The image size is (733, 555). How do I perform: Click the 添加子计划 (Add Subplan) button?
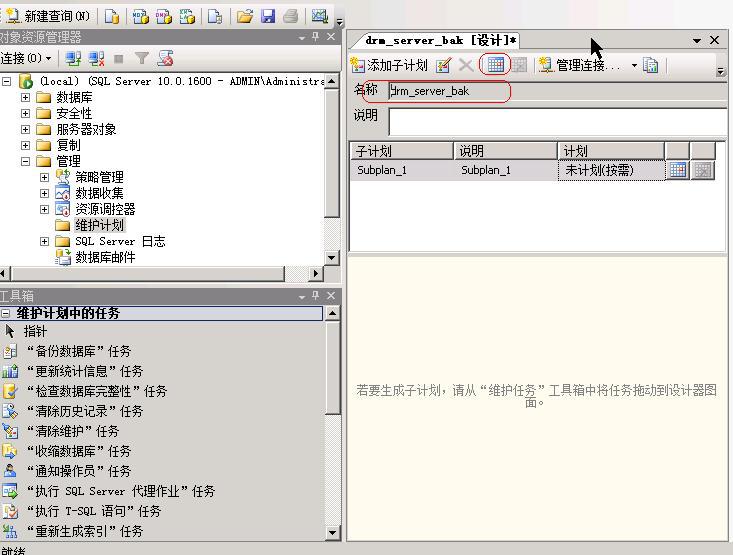point(390,65)
